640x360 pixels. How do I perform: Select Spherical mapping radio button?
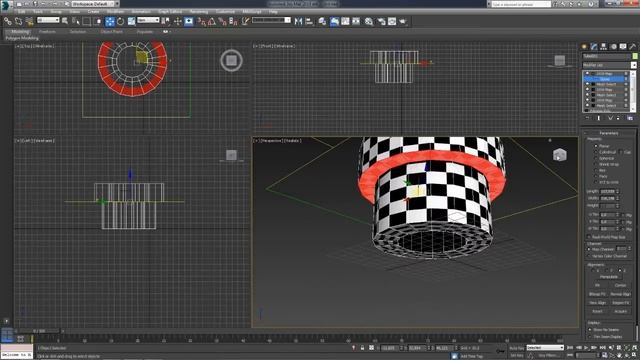pyautogui.click(x=596, y=158)
